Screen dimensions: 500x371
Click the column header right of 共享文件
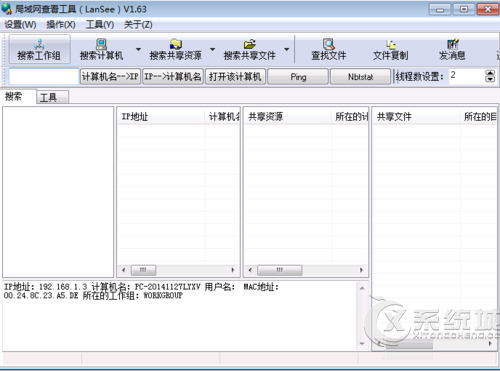(x=479, y=116)
